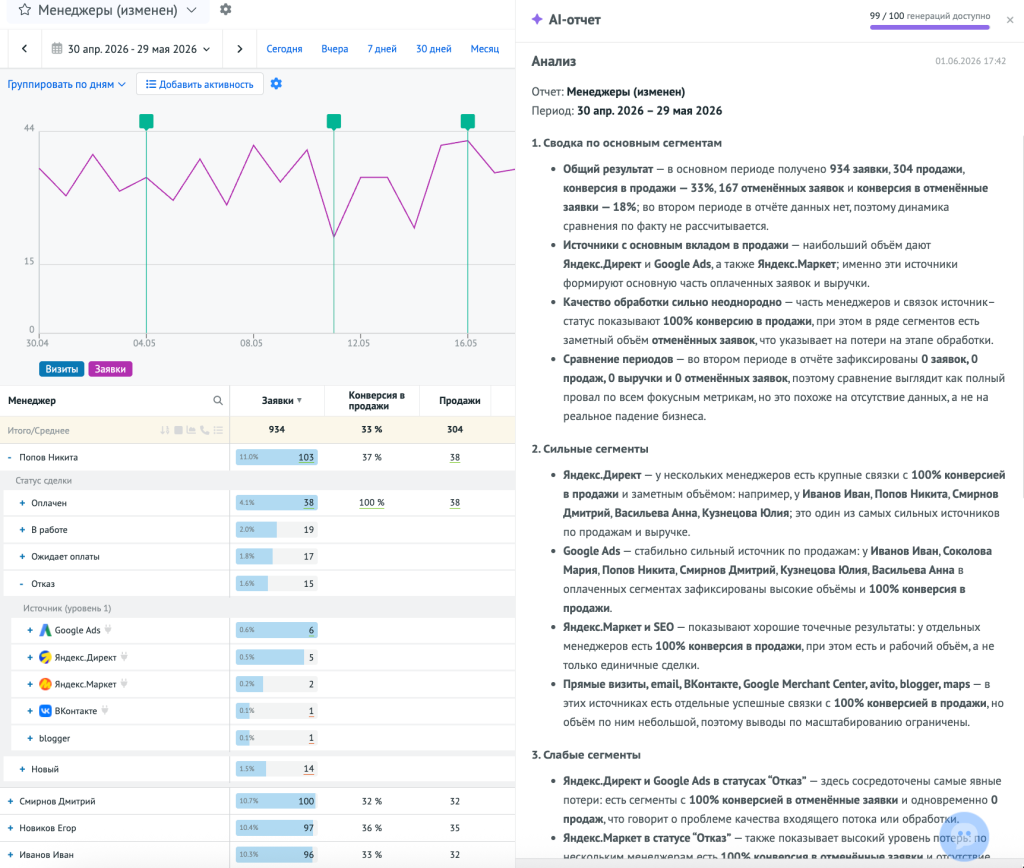The width and height of the screenshot is (1024, 868).
Task: Click plug icon beside Яндекс.Маркет
Action: pos(124,683)
